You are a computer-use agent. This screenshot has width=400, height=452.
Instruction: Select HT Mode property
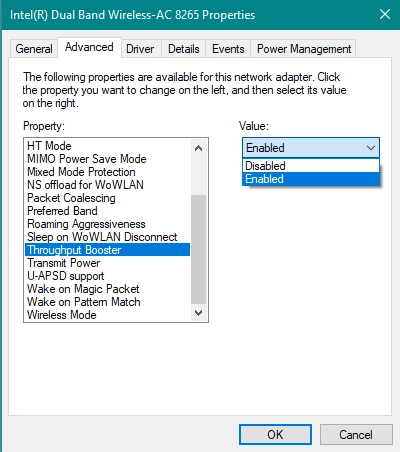(x=107, y=146)
